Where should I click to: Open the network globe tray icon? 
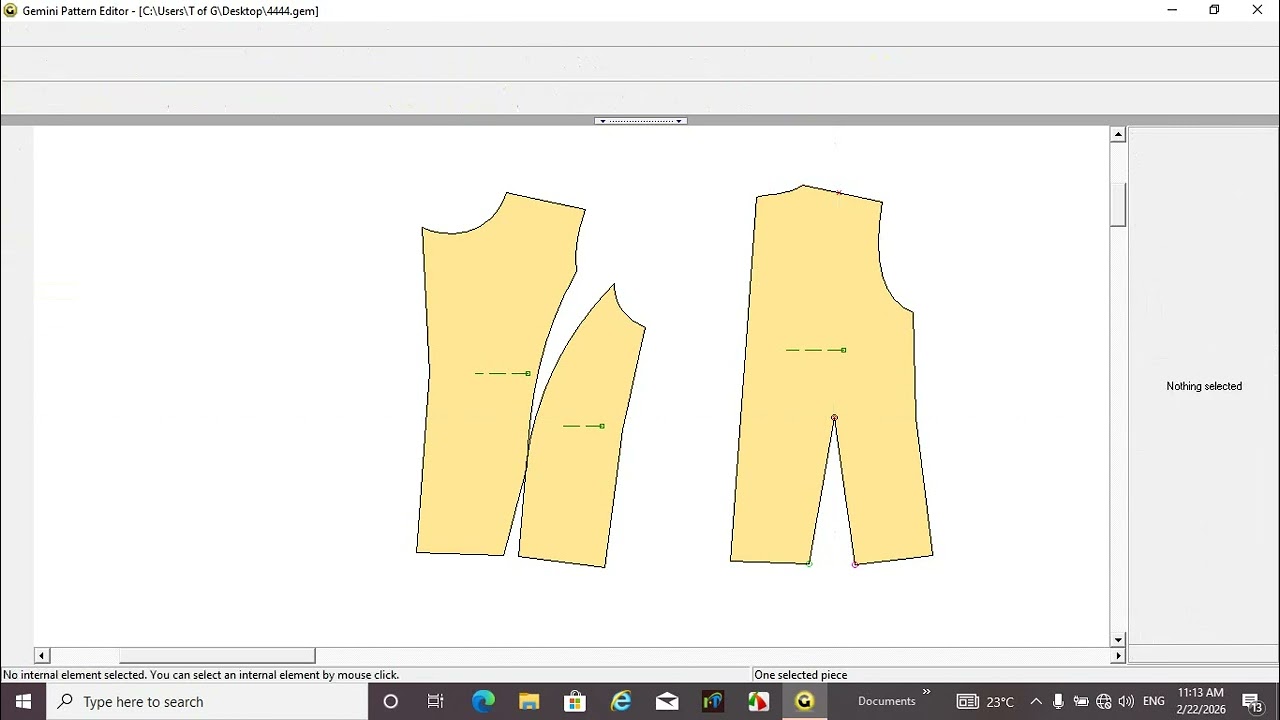[x=1104, y=701]
